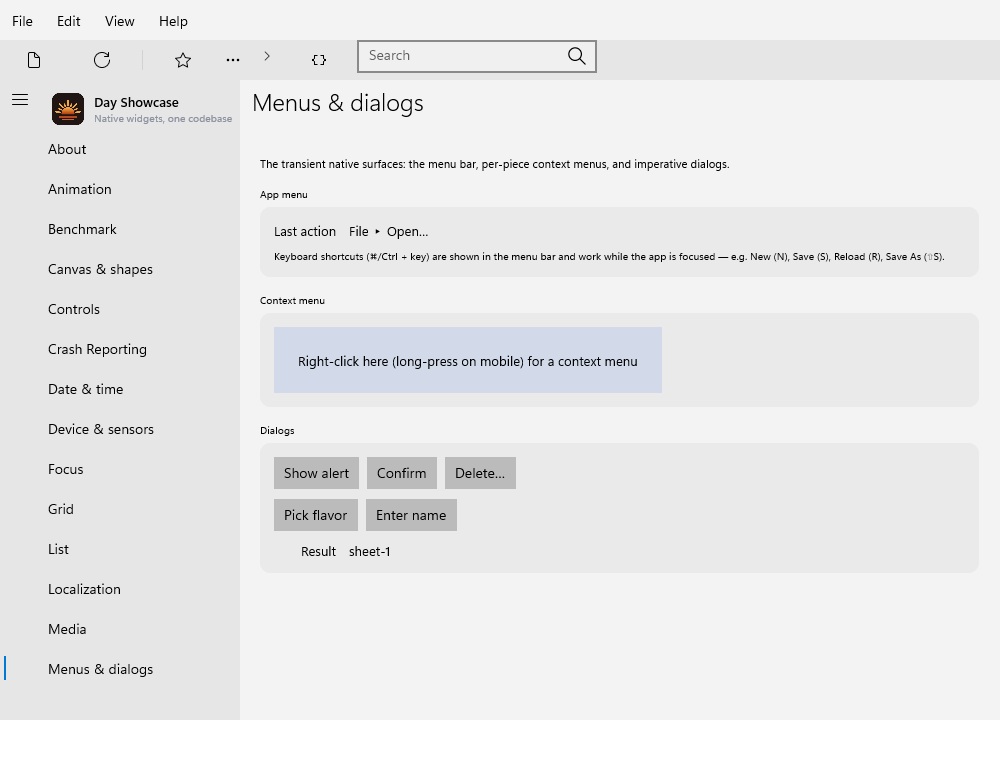Open the Help menu
This screenshot has width=1000, height=776.
173,21
